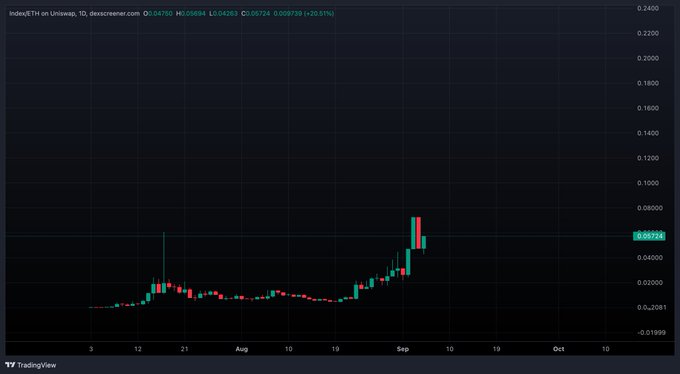Click the open value O0.04750
The width and height of the screenshot is (680, 374).
tap(158, 13)
